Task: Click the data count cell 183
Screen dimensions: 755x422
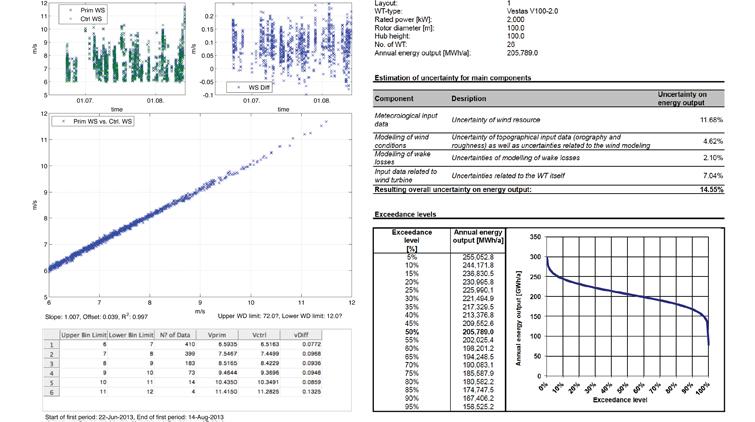Action: (190, 363)
